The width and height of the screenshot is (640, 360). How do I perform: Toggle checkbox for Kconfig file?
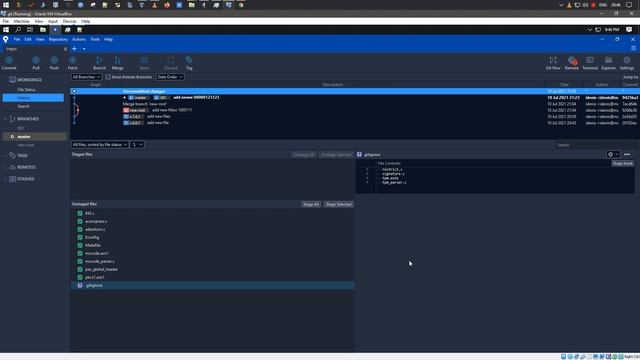coord(80,237)
